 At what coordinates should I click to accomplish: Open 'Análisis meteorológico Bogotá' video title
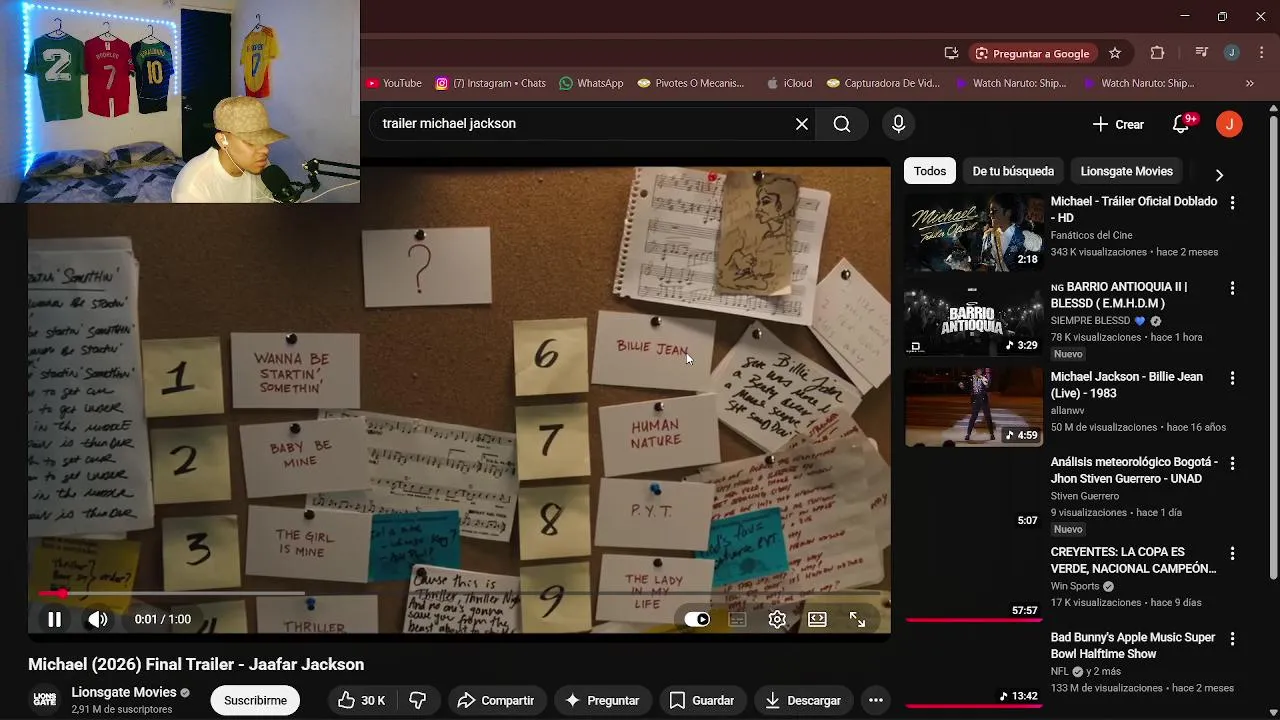click(x=1134, y=470)
